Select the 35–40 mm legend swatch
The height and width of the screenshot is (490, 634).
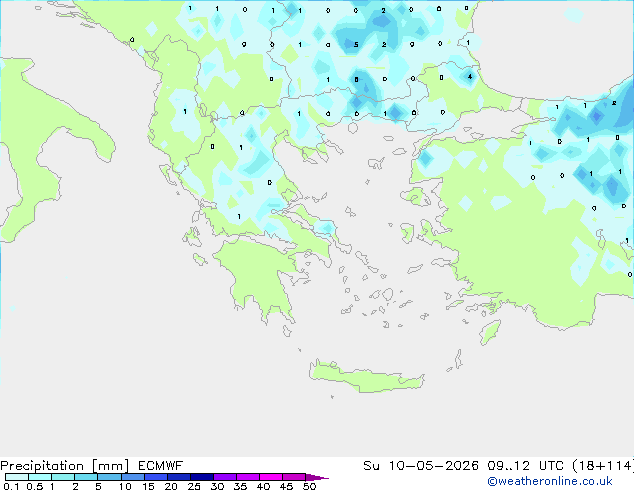(248, 477)
